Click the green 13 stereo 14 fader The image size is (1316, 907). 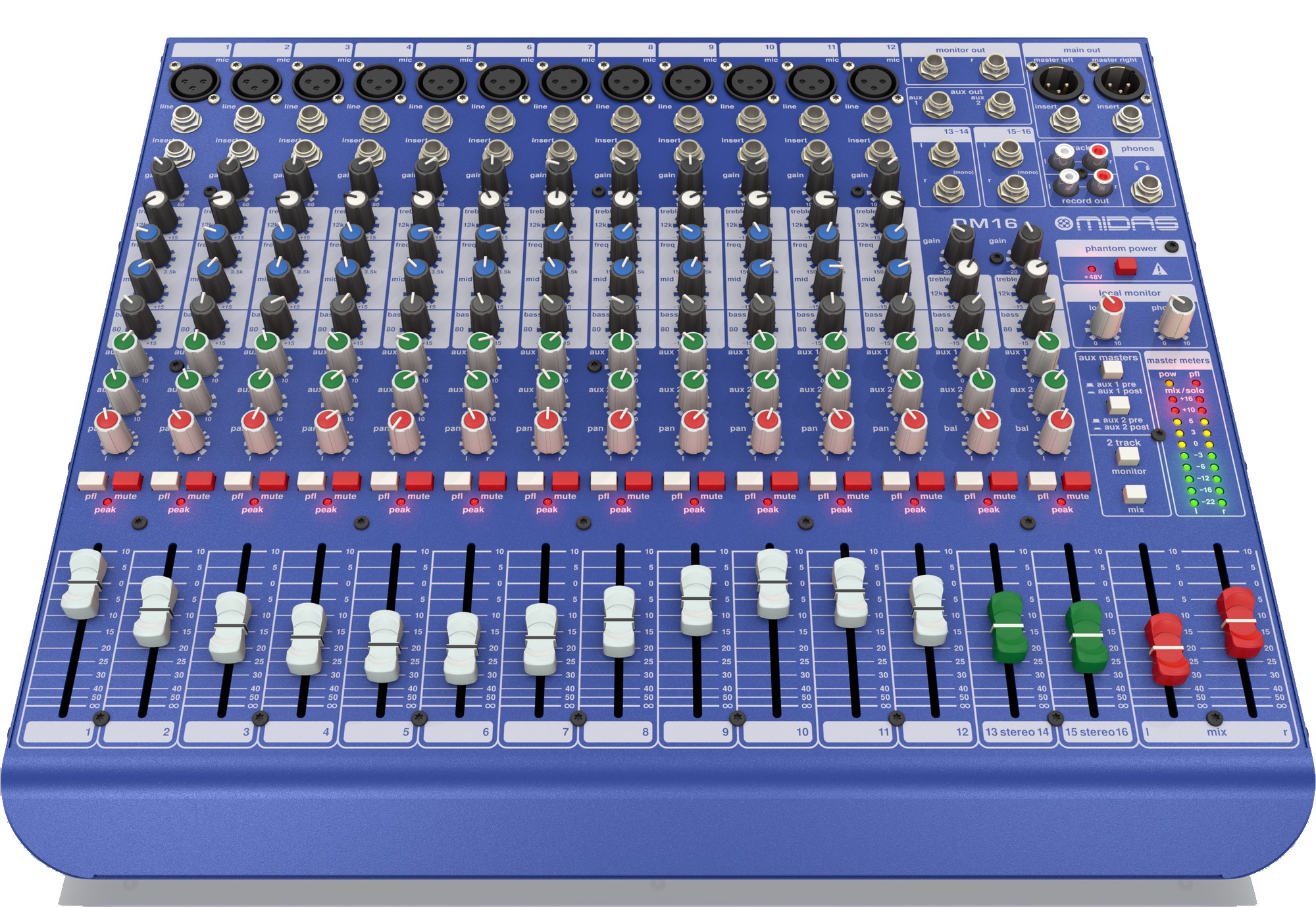pos(1007,626)
